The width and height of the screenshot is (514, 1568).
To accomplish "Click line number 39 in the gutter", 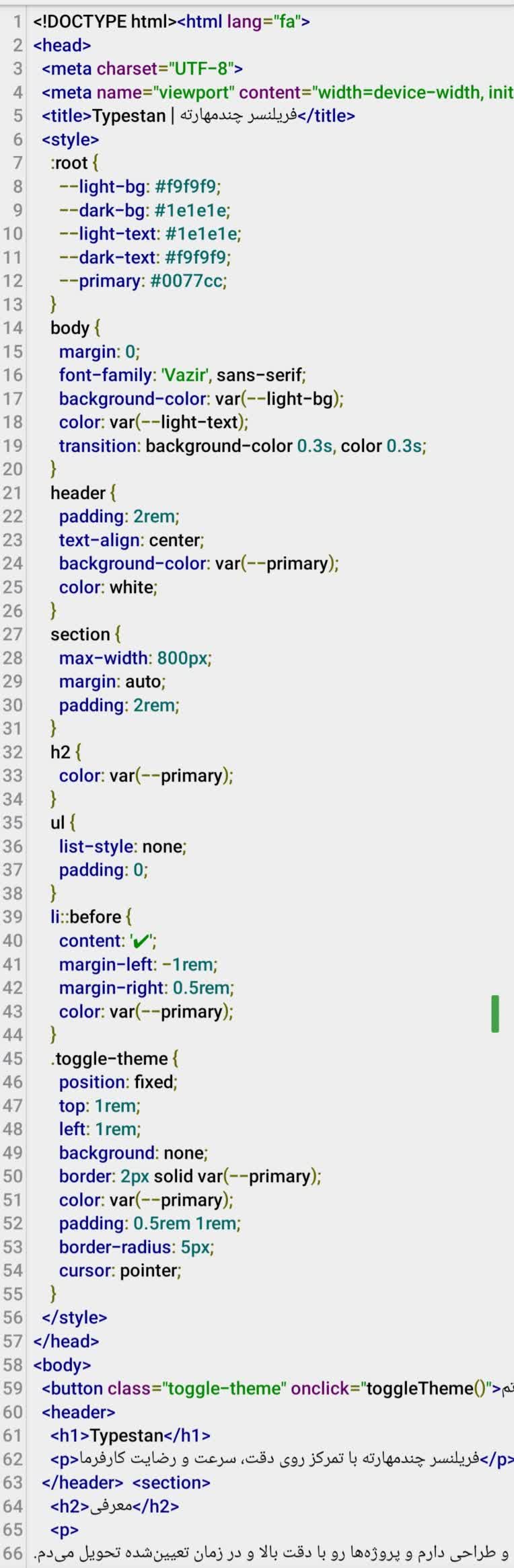I will coord(13,917).
